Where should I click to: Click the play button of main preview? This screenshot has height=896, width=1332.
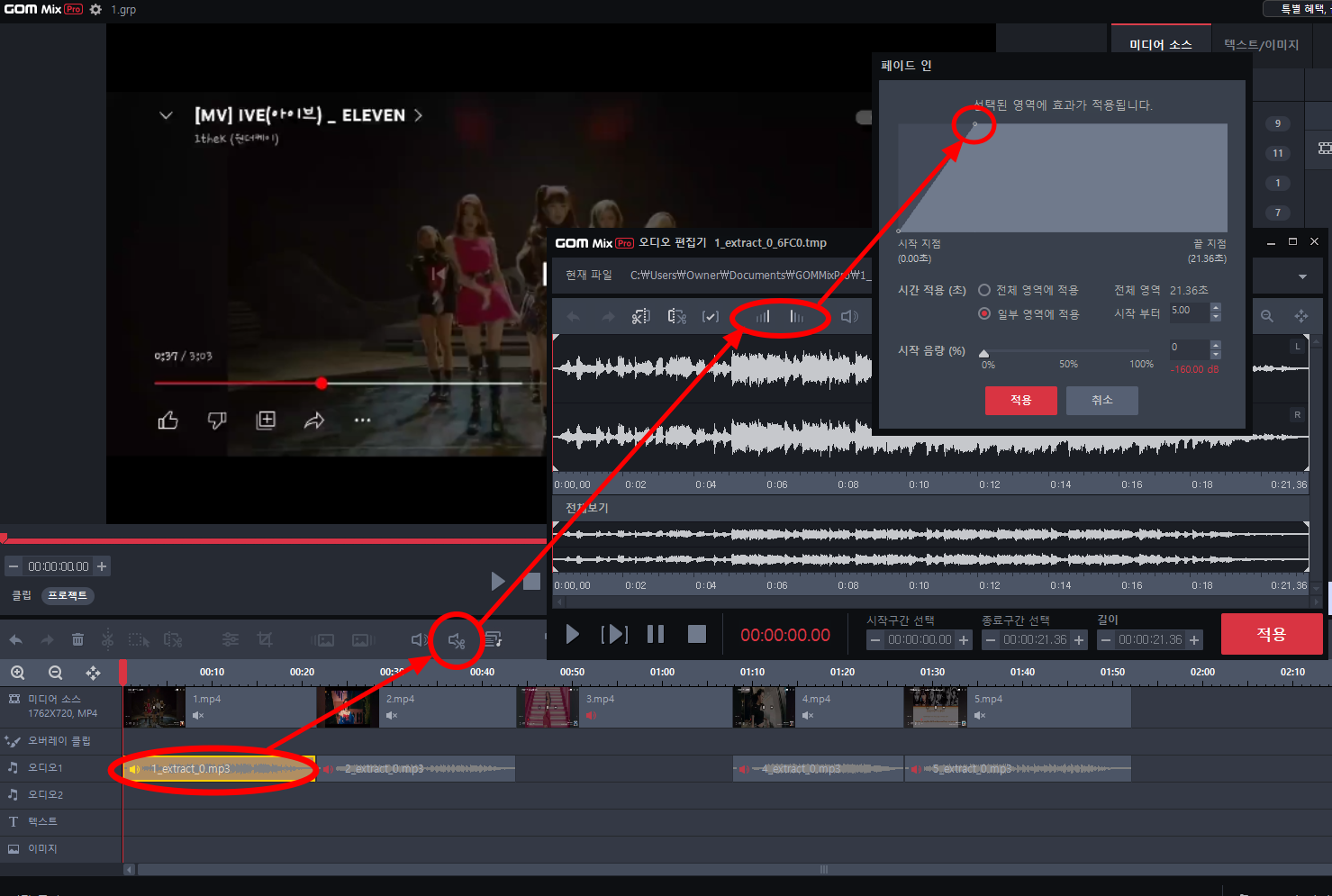click(498, 582)
